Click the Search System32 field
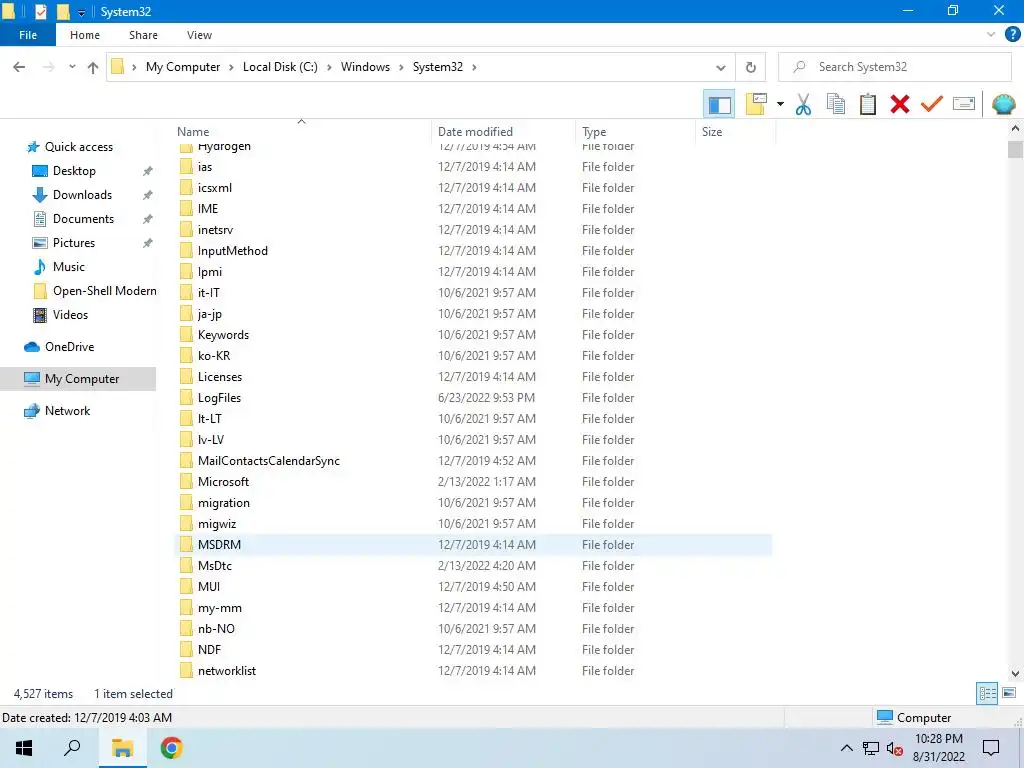 (x=895, y=67)
